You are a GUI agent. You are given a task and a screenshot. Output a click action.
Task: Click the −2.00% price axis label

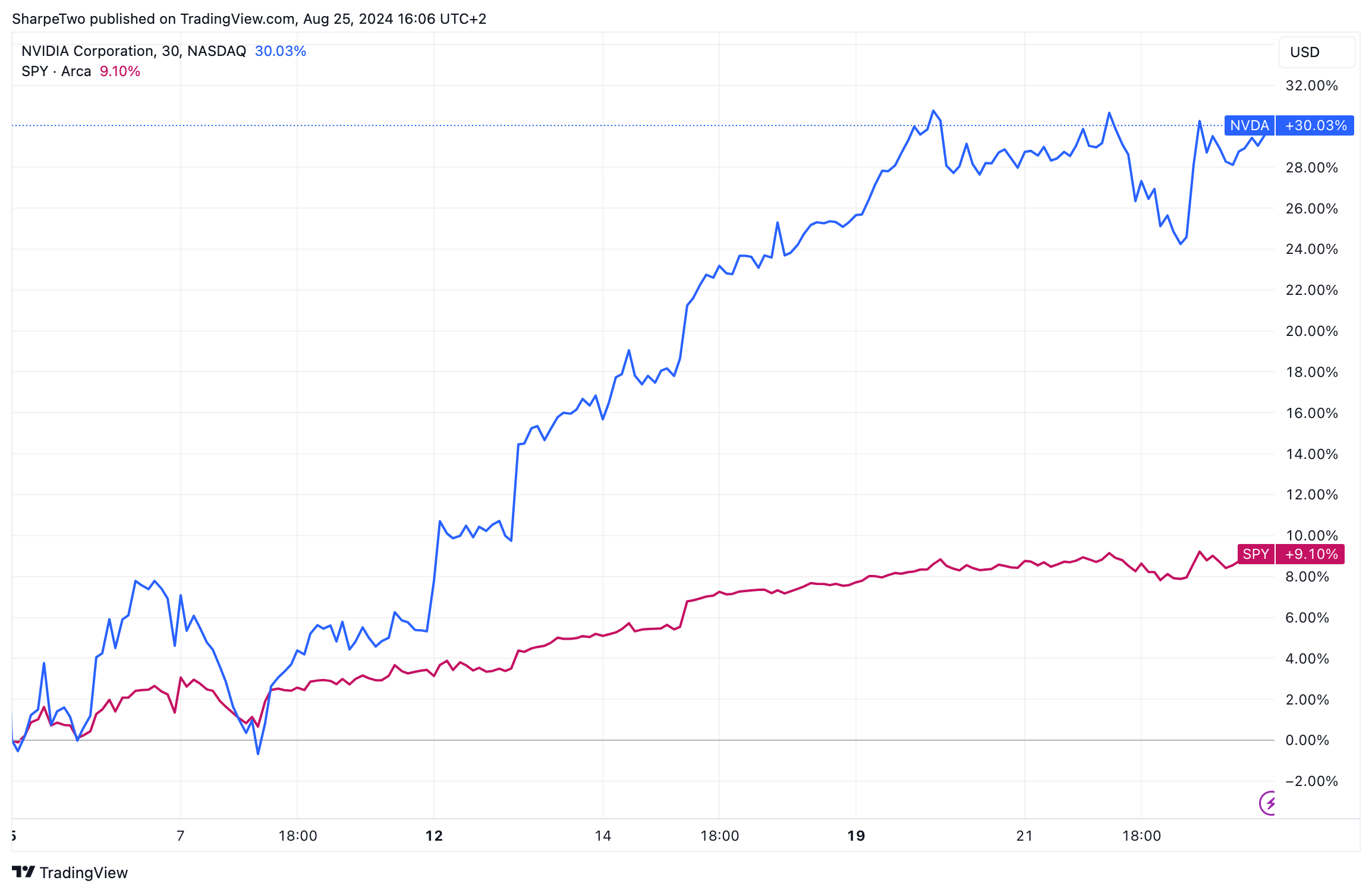[1311, 781]
